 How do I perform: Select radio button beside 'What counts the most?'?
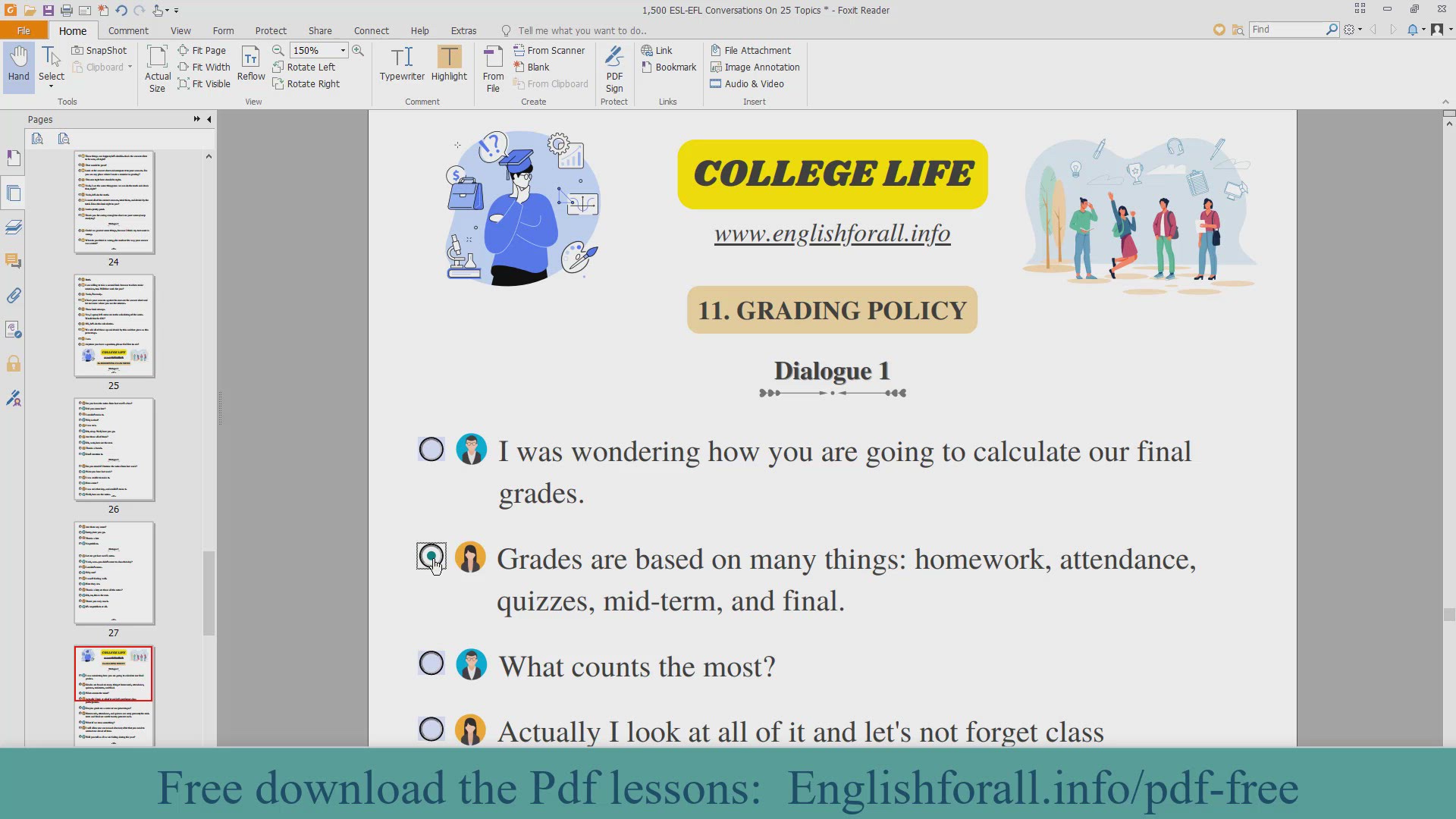[431, 664]
